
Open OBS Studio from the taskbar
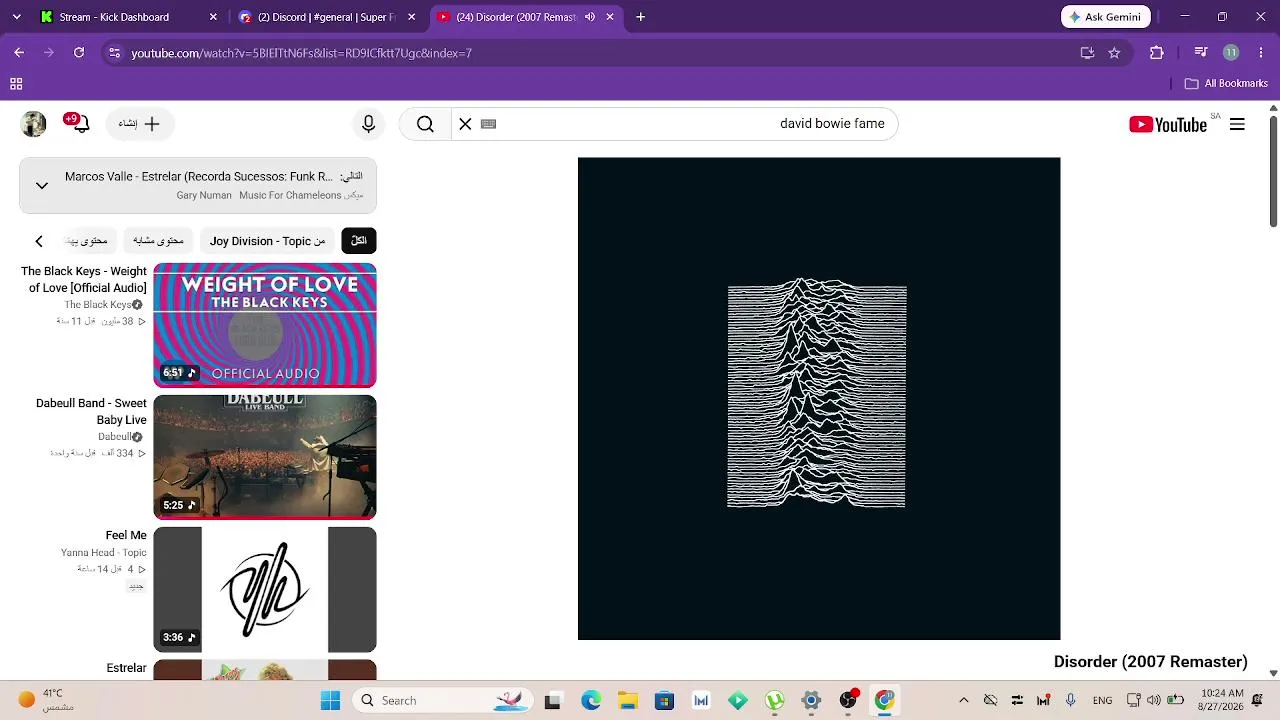[x=848, y=700]
